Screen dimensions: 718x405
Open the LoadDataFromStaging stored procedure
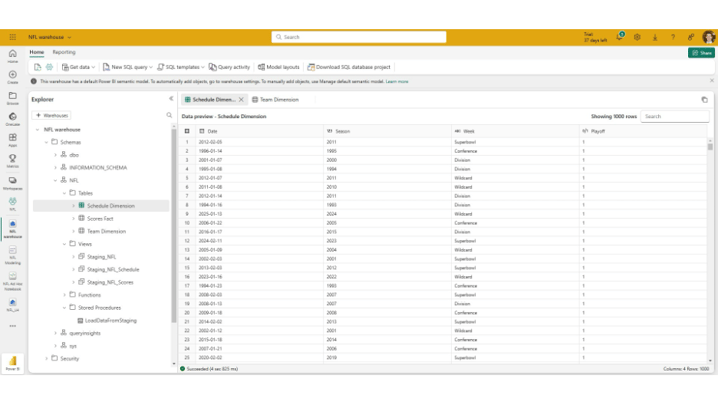tap(110, 321)
